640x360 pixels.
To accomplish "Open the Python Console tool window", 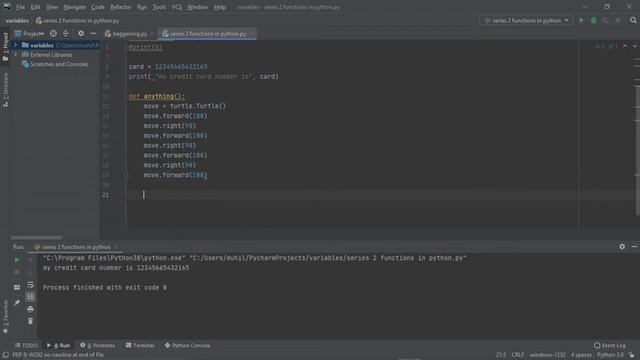I will pyautogui.click(x=188, y=345).
